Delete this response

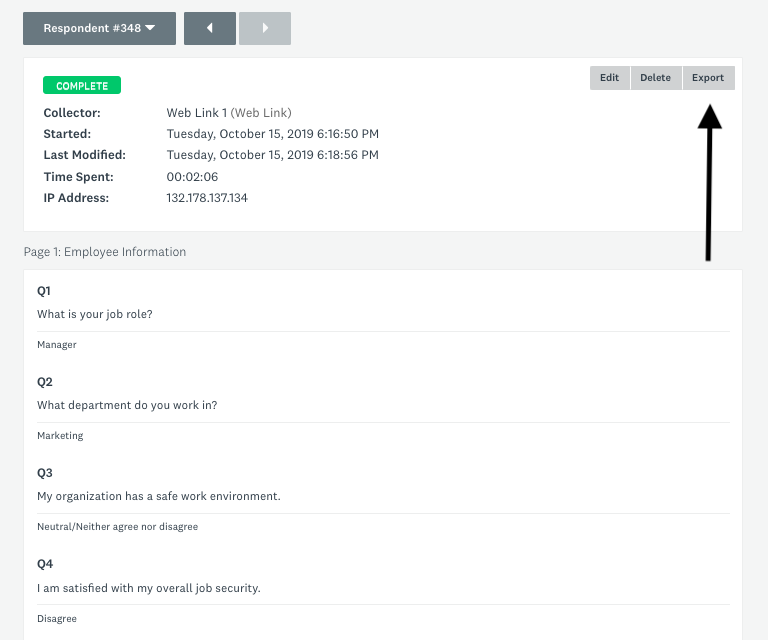coord(655,78)
